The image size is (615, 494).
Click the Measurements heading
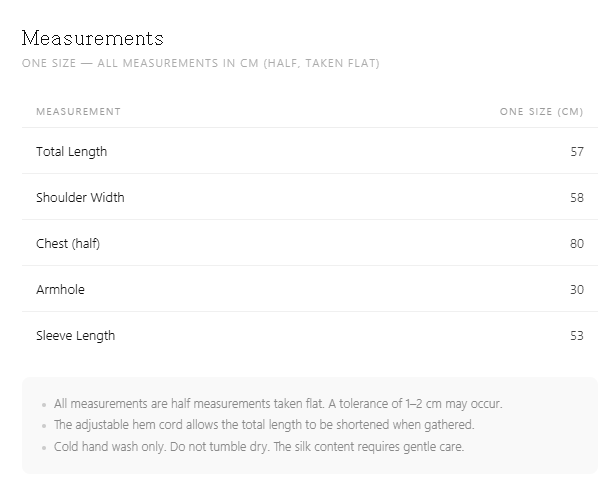93,38
